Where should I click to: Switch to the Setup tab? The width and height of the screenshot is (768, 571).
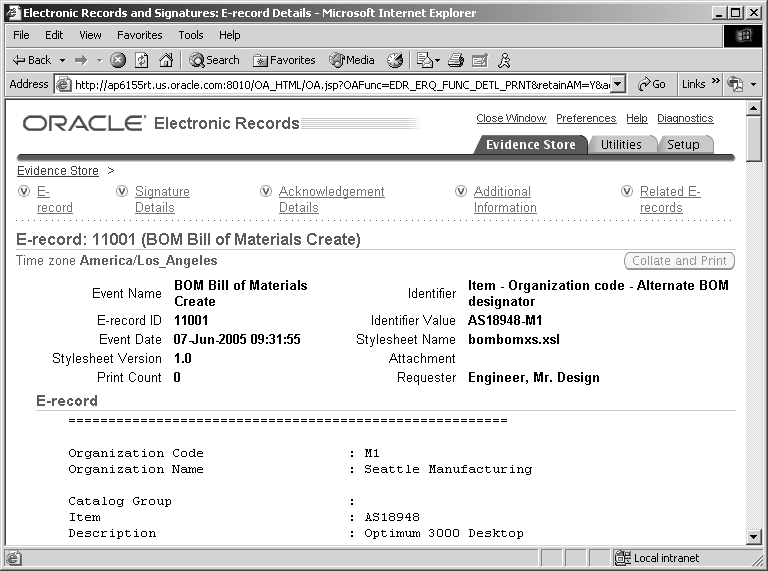[683, 144]
